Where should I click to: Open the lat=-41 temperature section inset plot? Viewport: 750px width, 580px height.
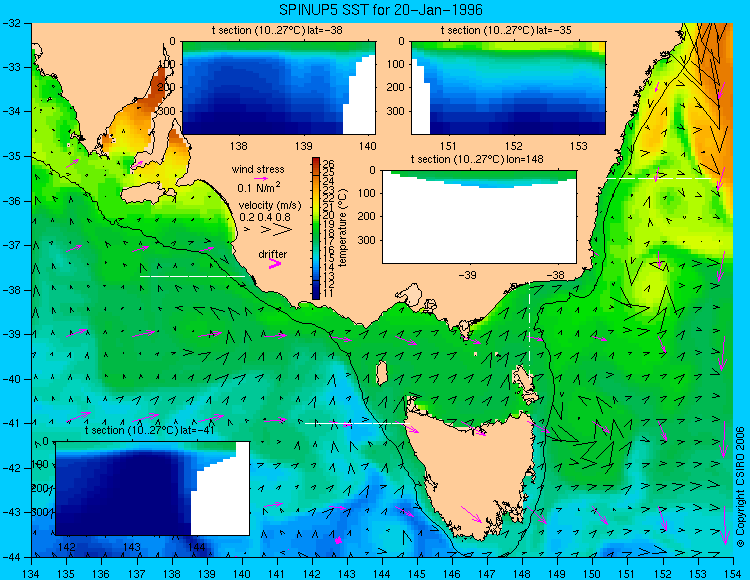(153, 488)
